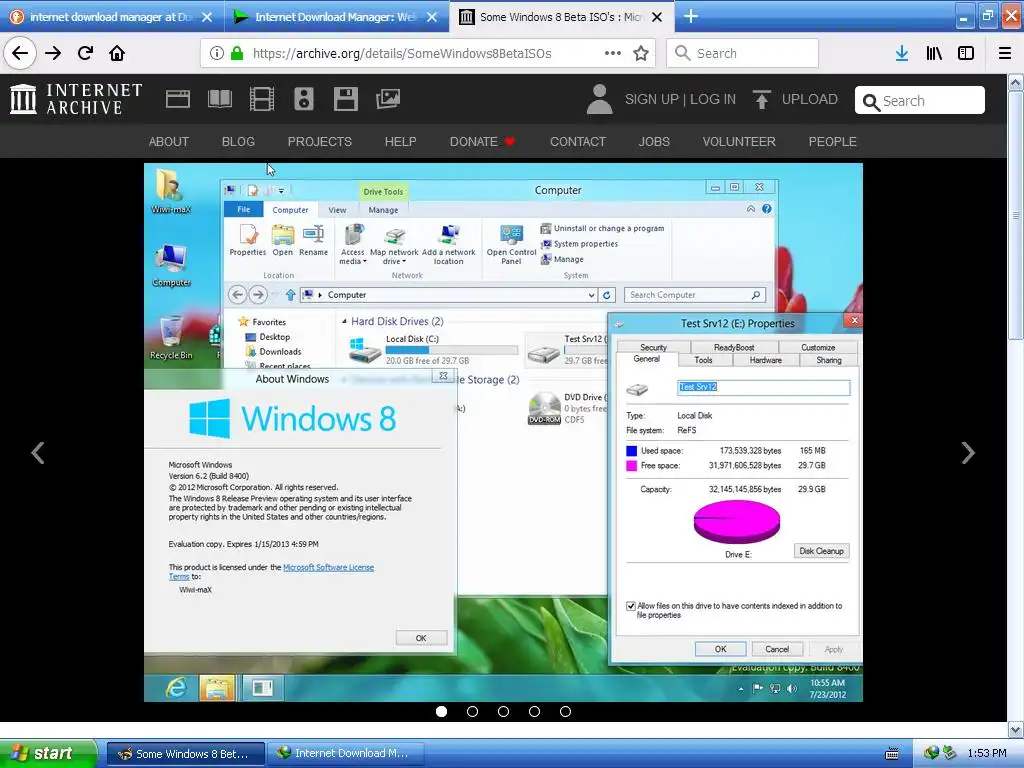
Task: Select the fifth carousel indicator dot
Action: (x=565, y=711)
